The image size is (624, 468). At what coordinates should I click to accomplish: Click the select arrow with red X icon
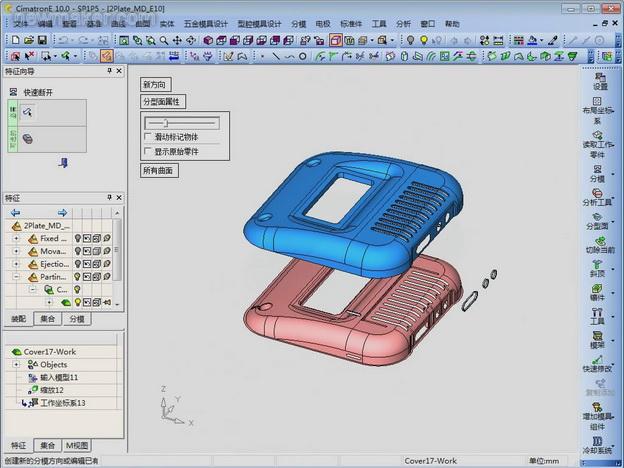(x=30, y=56)
